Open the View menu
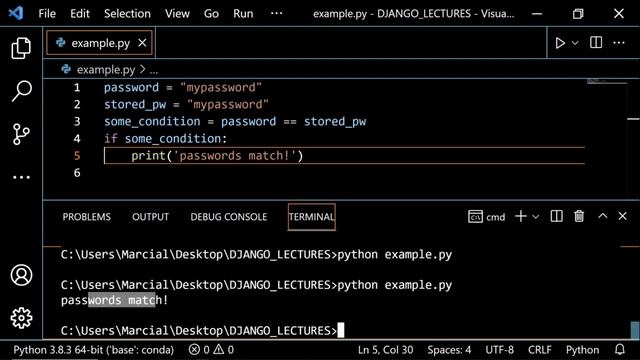 pyautogui.click(x=177, y=13)
